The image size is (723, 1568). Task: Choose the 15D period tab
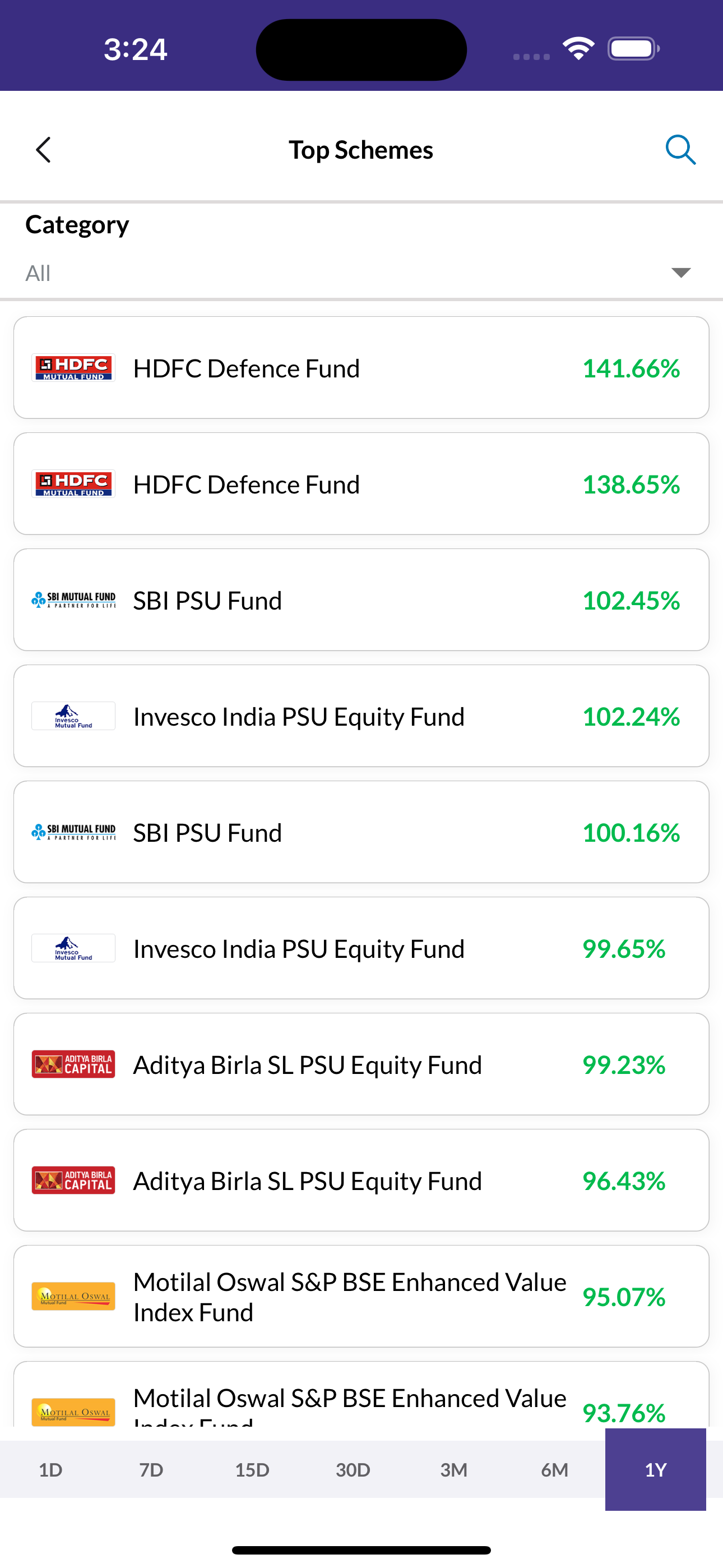click(252, 1469)
